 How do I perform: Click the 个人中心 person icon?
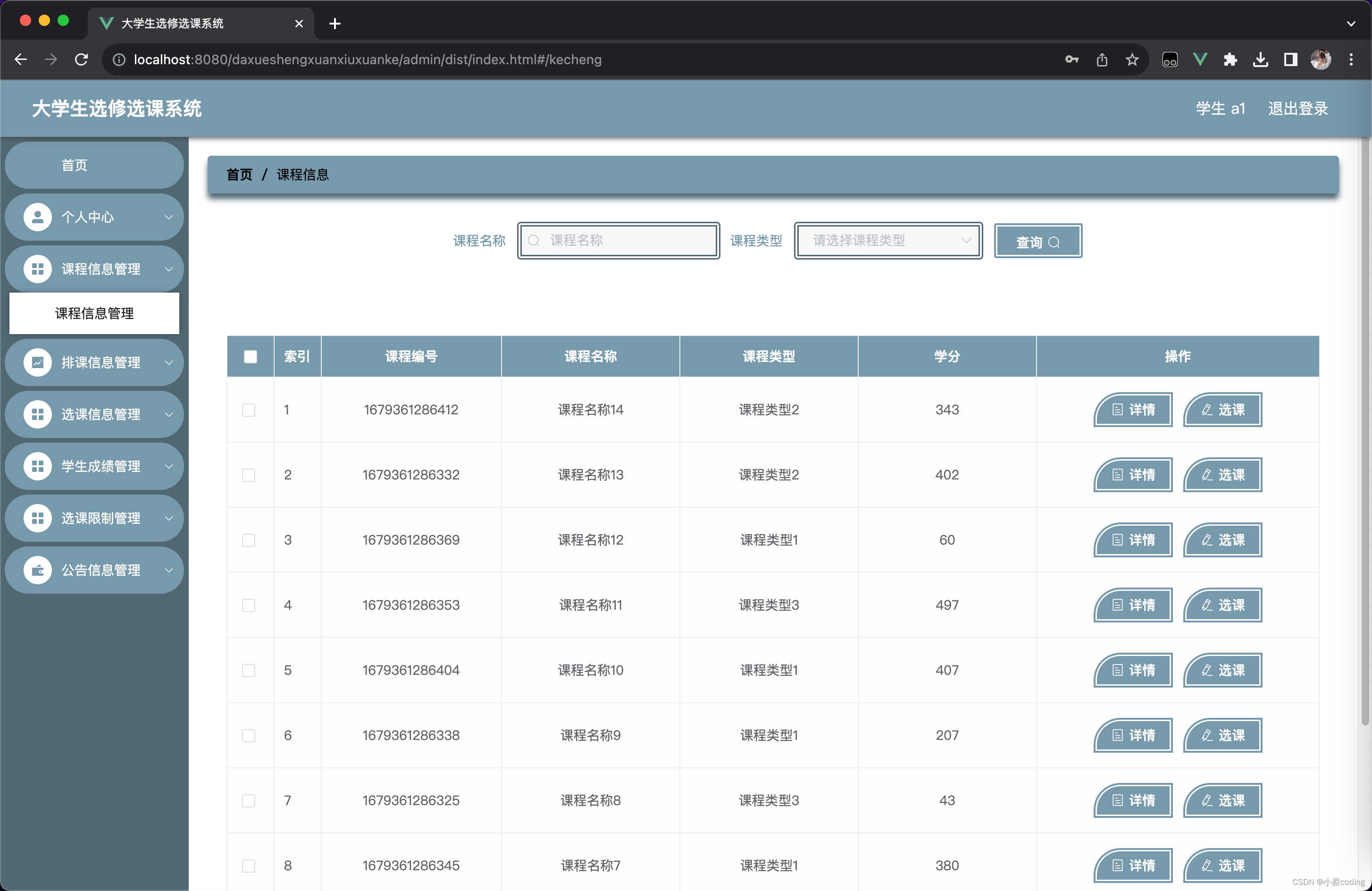[x=37, y=217]
